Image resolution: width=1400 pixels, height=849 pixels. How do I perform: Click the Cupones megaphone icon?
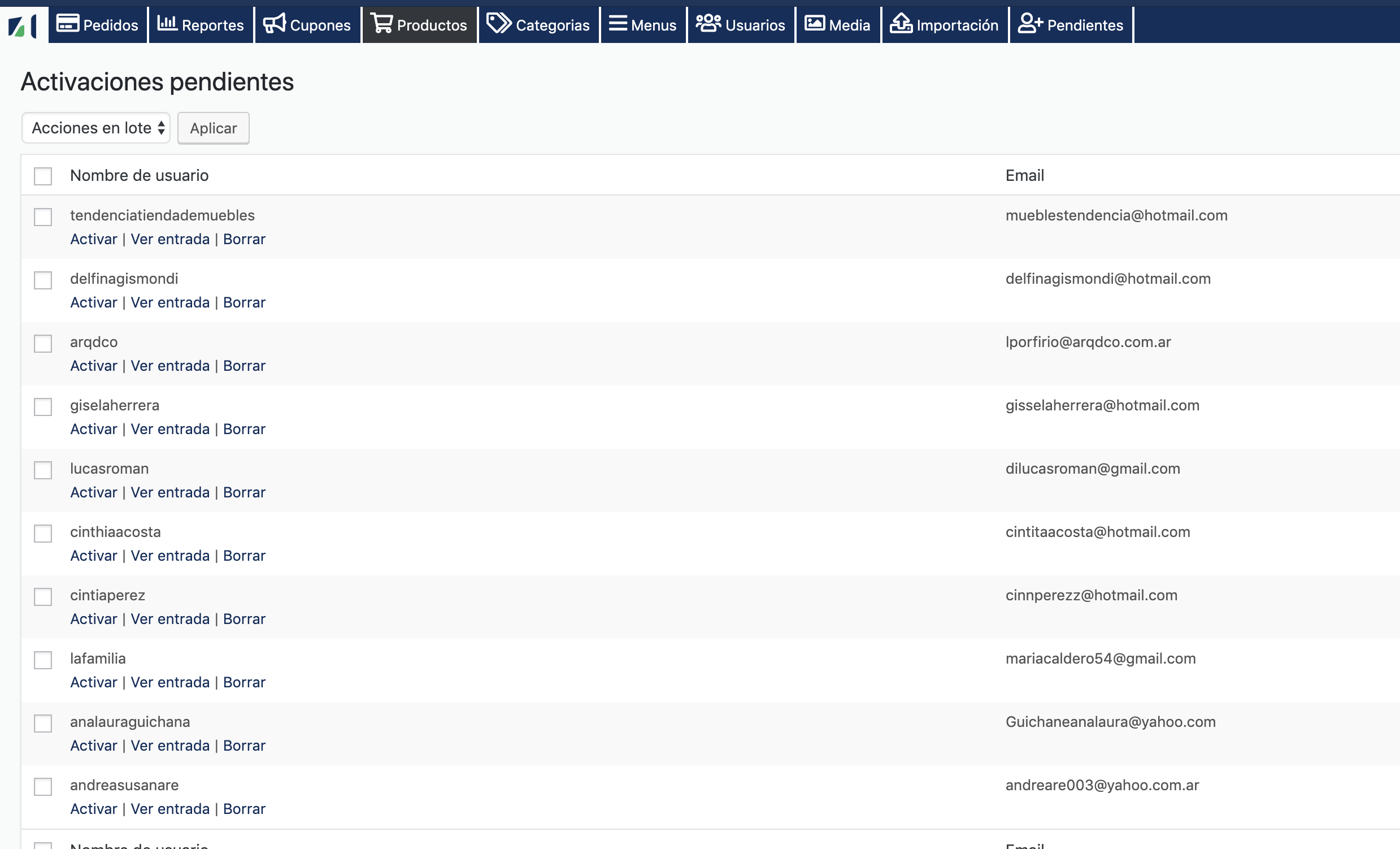pyautogui.click(x=275, y=24)
